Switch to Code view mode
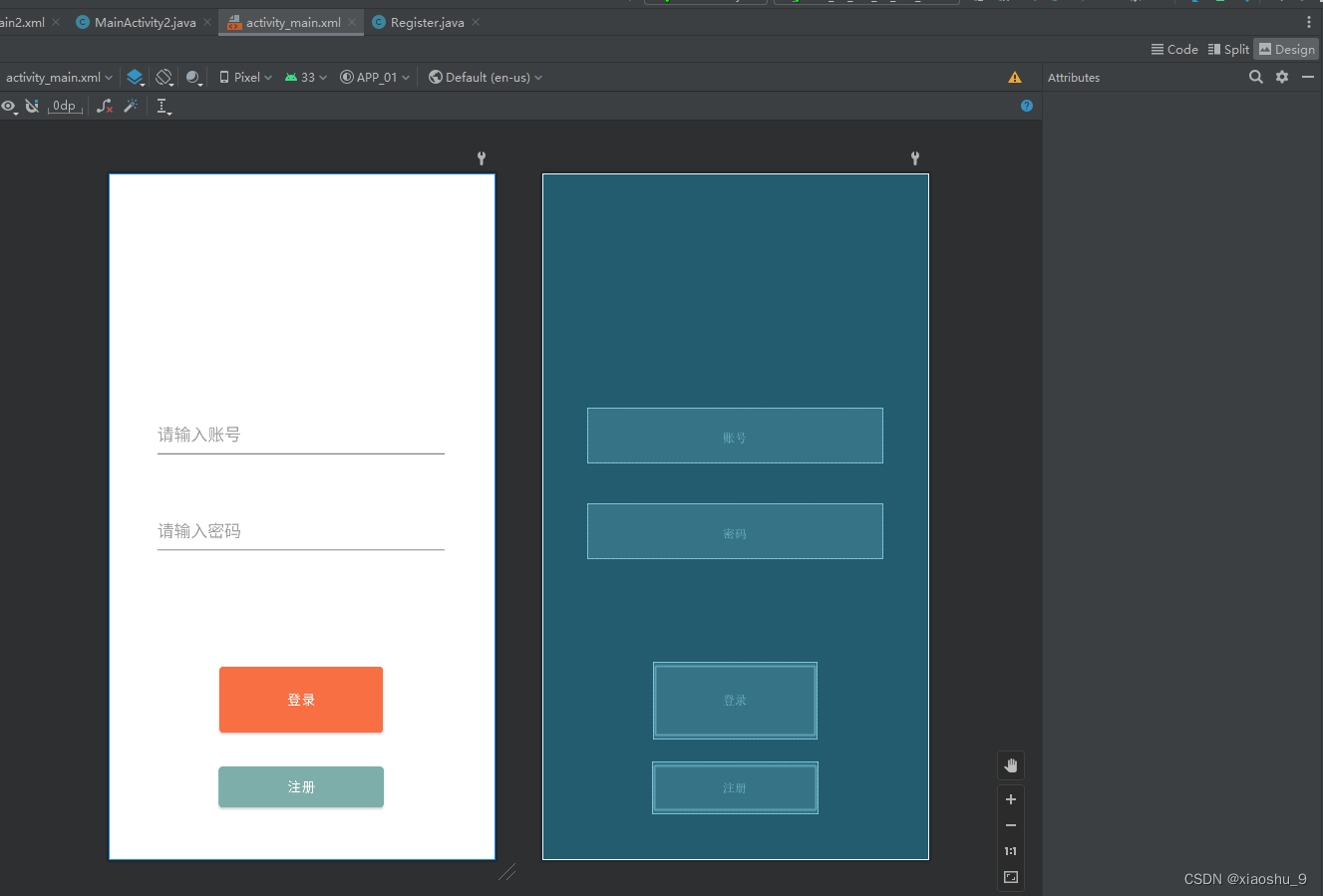This screenshot has width=1323, height=896. 1174,49
